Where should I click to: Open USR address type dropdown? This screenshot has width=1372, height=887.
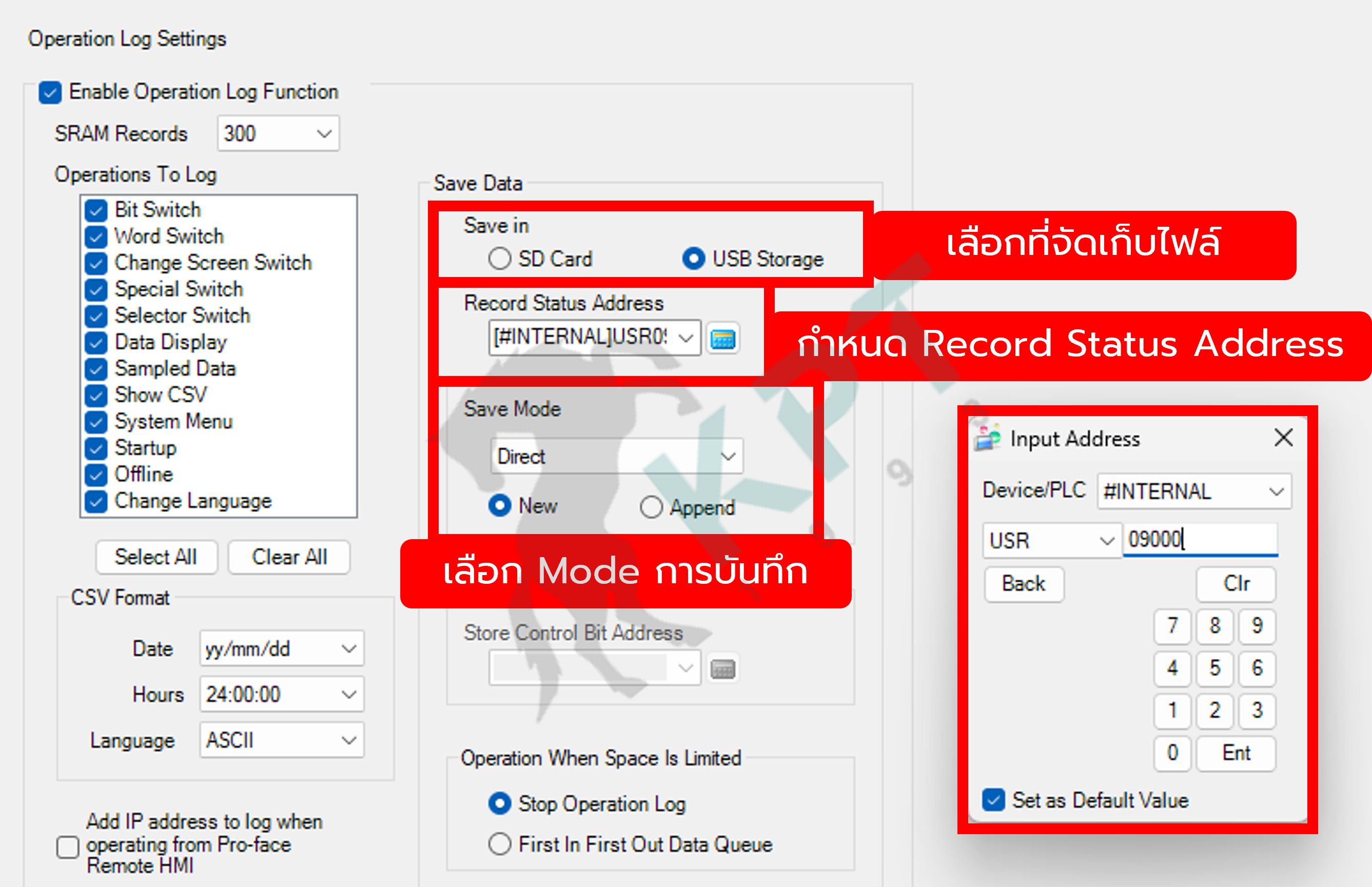(1052, 540)
